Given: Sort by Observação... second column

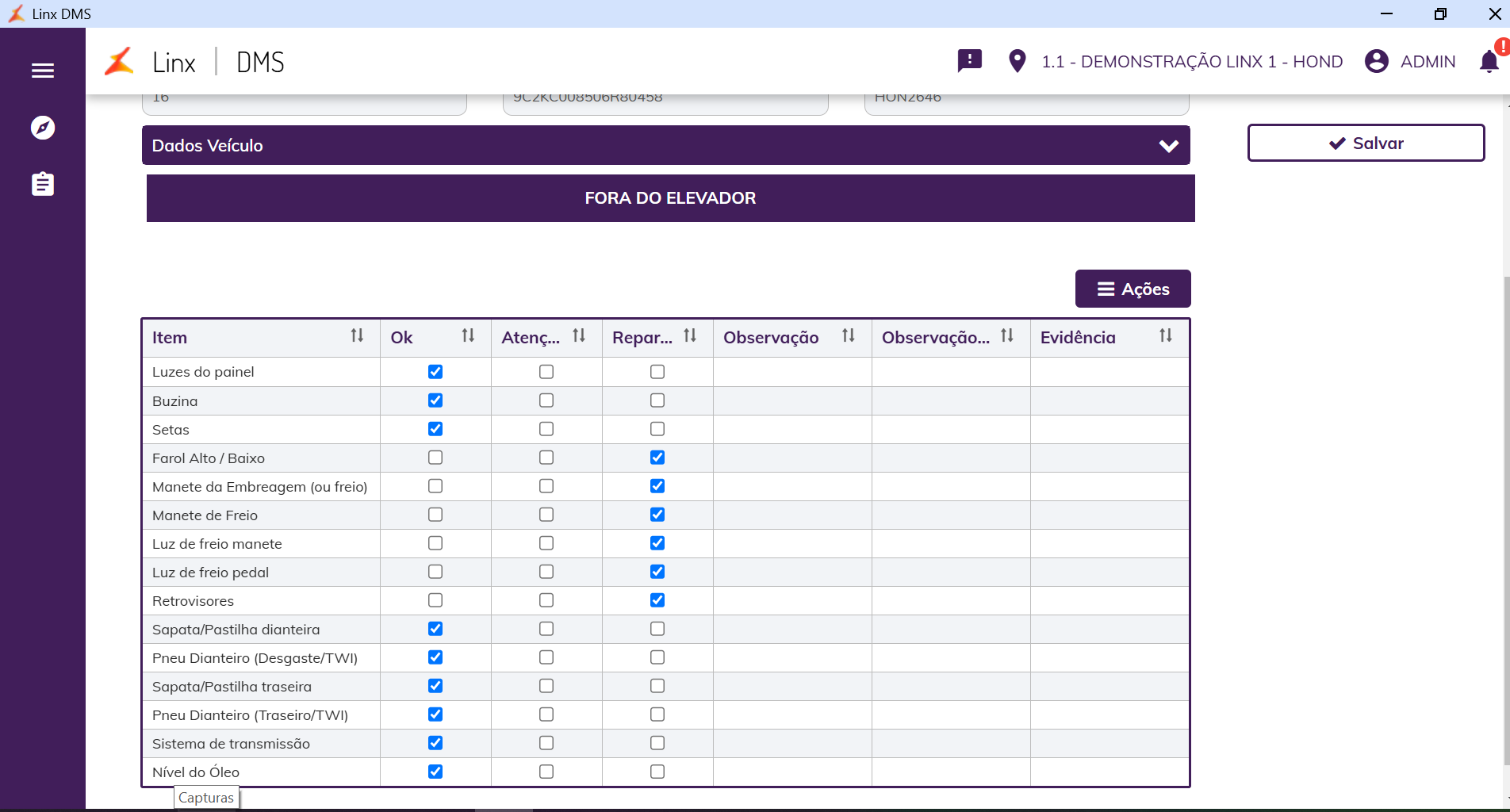Looking at the screenshot, I should click(1007, 336).
